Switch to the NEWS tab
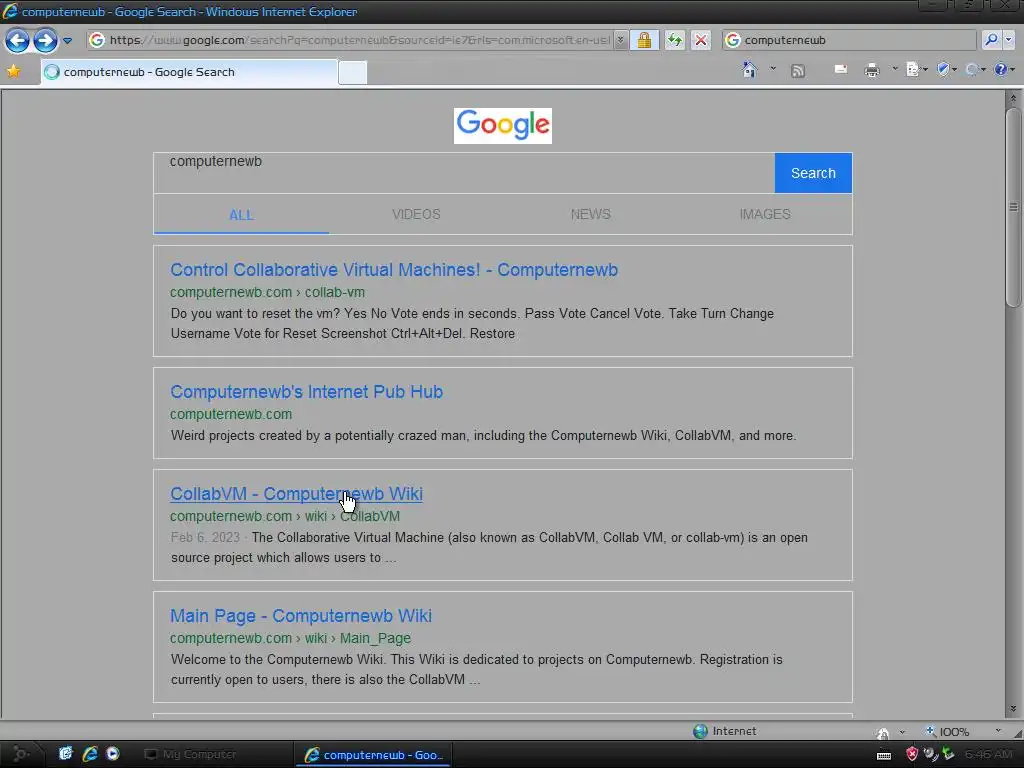This screenshot has height=768, width=1024. 590,214
